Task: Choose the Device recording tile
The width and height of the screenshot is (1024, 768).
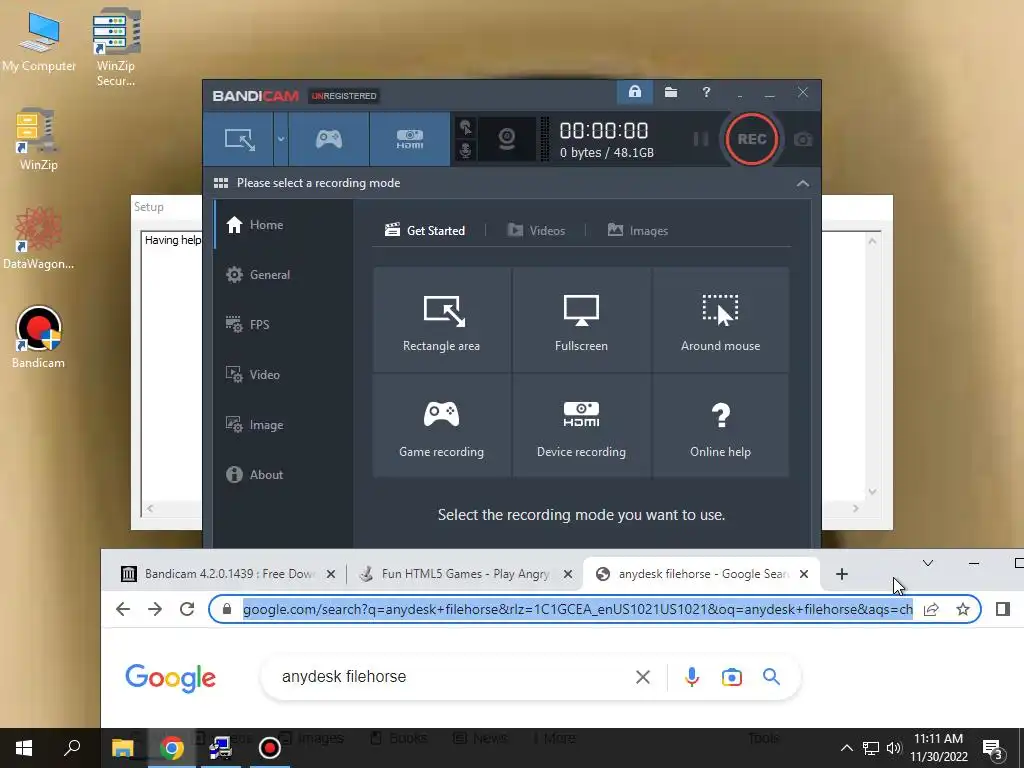Action: coord(581,425)
